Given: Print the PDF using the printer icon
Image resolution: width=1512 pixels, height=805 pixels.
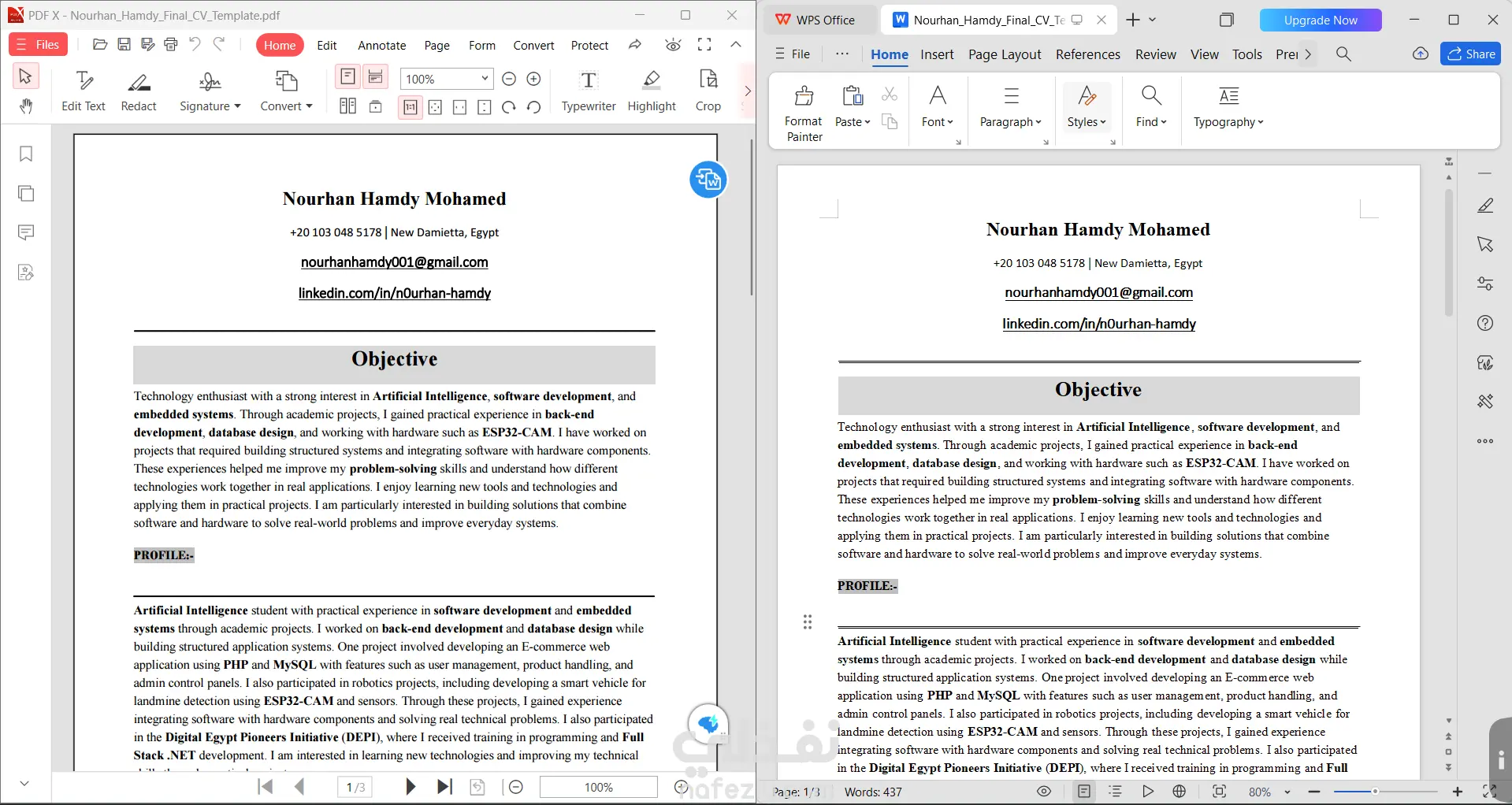Looking at the screenshot, I should point(171,45).
